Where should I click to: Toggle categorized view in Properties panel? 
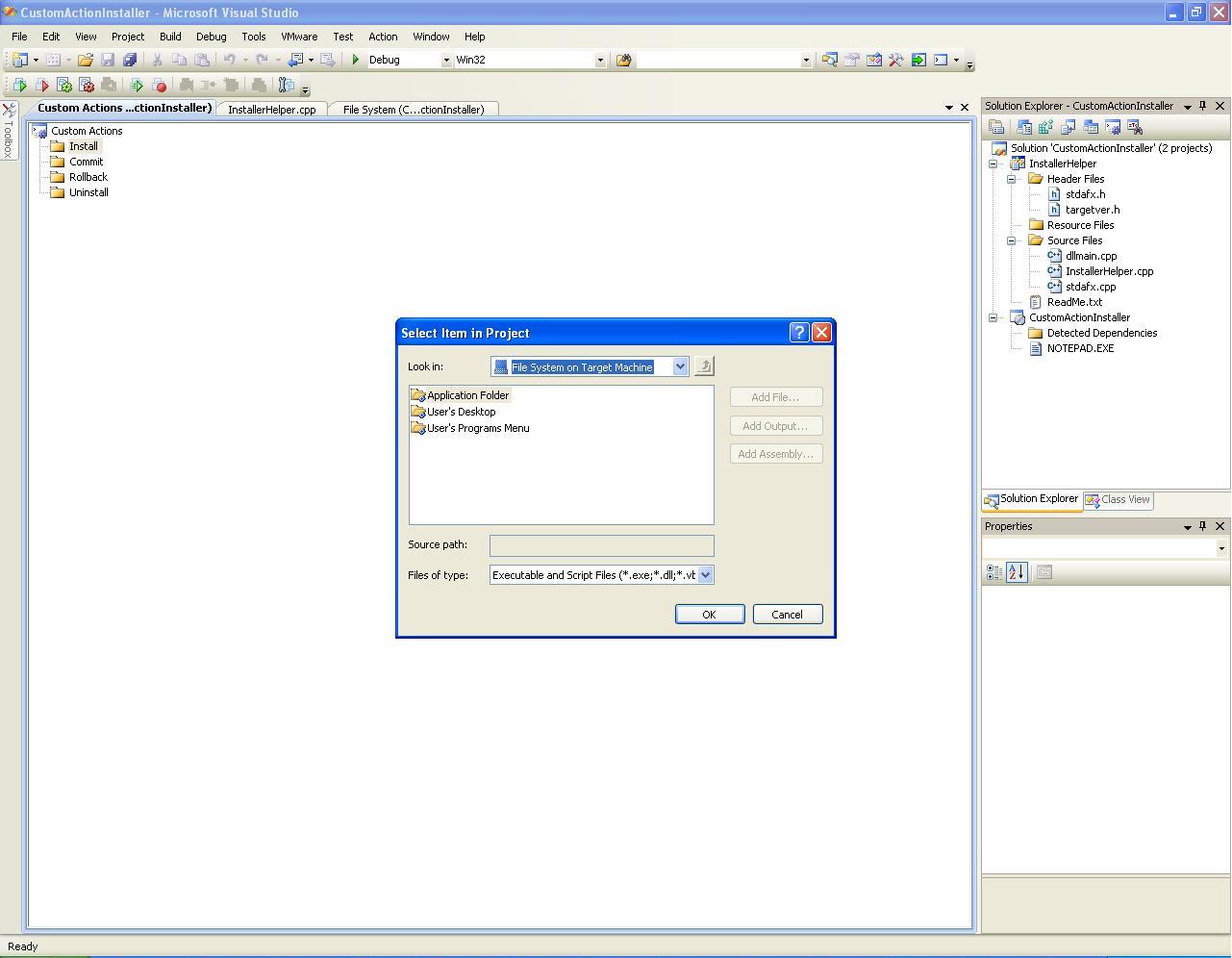994,572
